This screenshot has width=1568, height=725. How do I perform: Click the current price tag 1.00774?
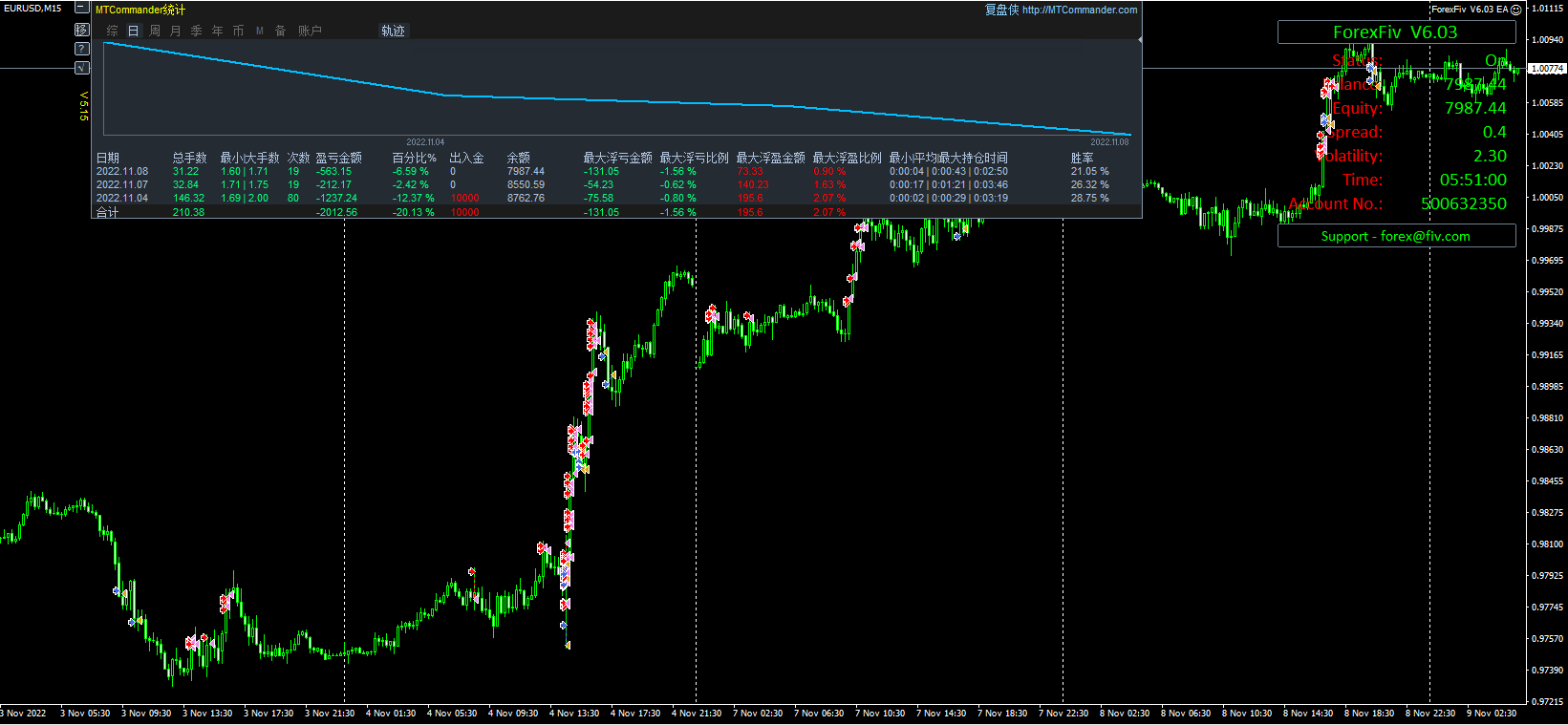(1548, 69)
